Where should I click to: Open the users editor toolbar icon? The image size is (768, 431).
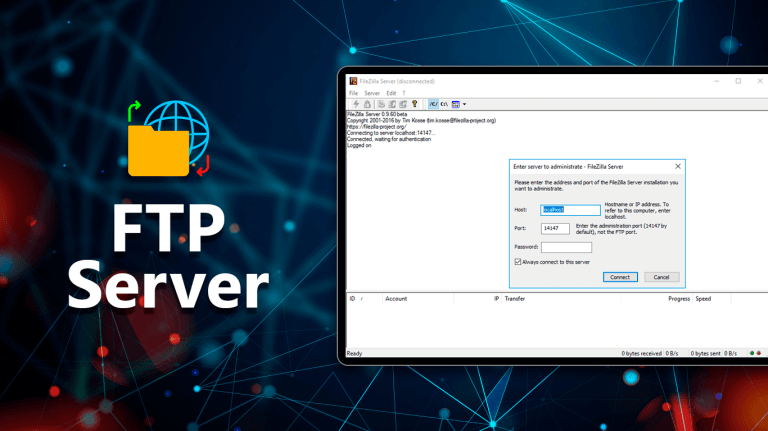coord(392,104)
